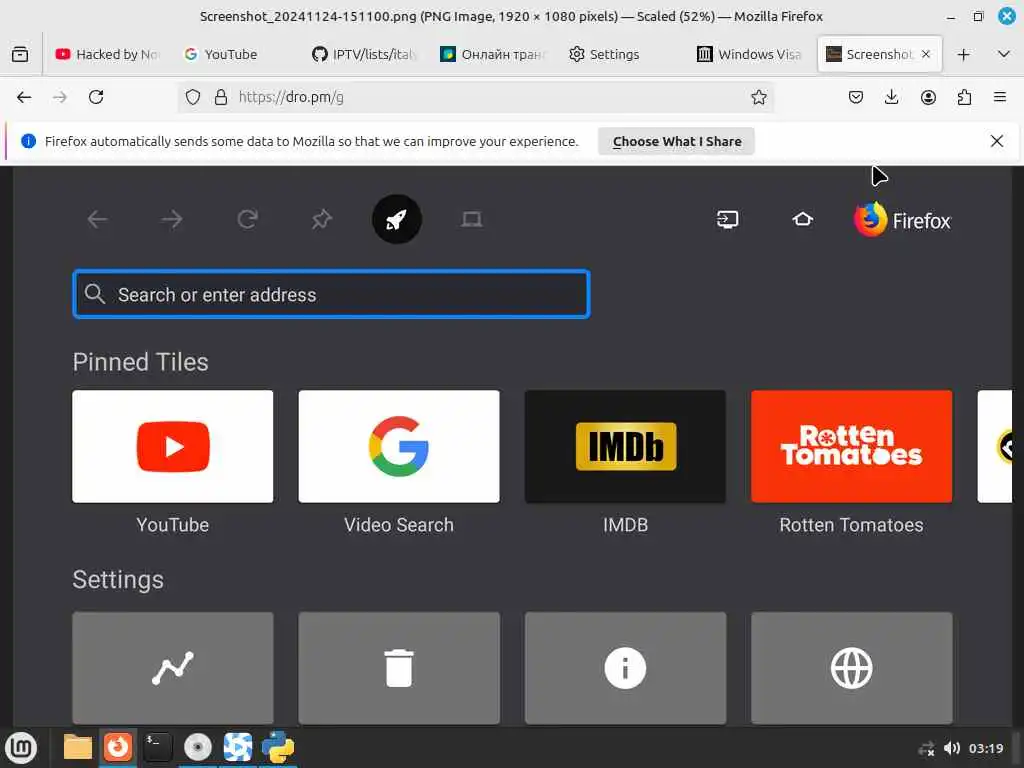Screen dimensions: 1024x768
Task: Reload the page with the browser refresh button
Action: pos(96,97)
